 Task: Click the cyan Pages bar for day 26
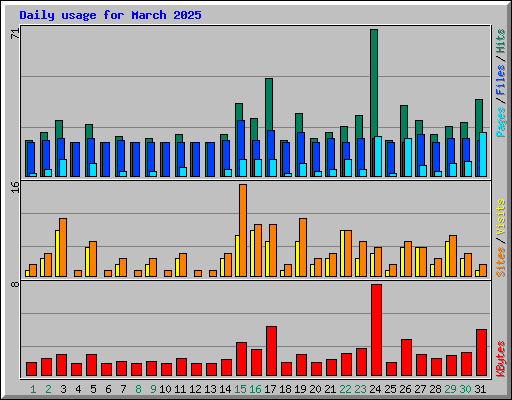[x=408, y=157]
